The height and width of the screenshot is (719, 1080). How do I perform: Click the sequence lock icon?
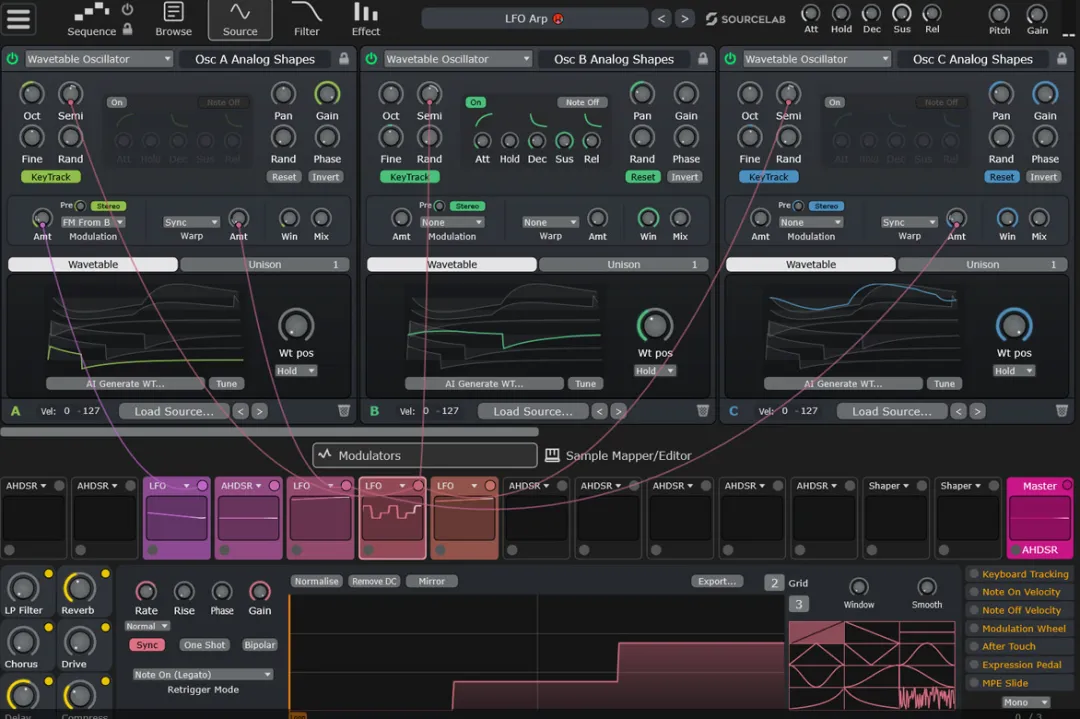(127, 29)
